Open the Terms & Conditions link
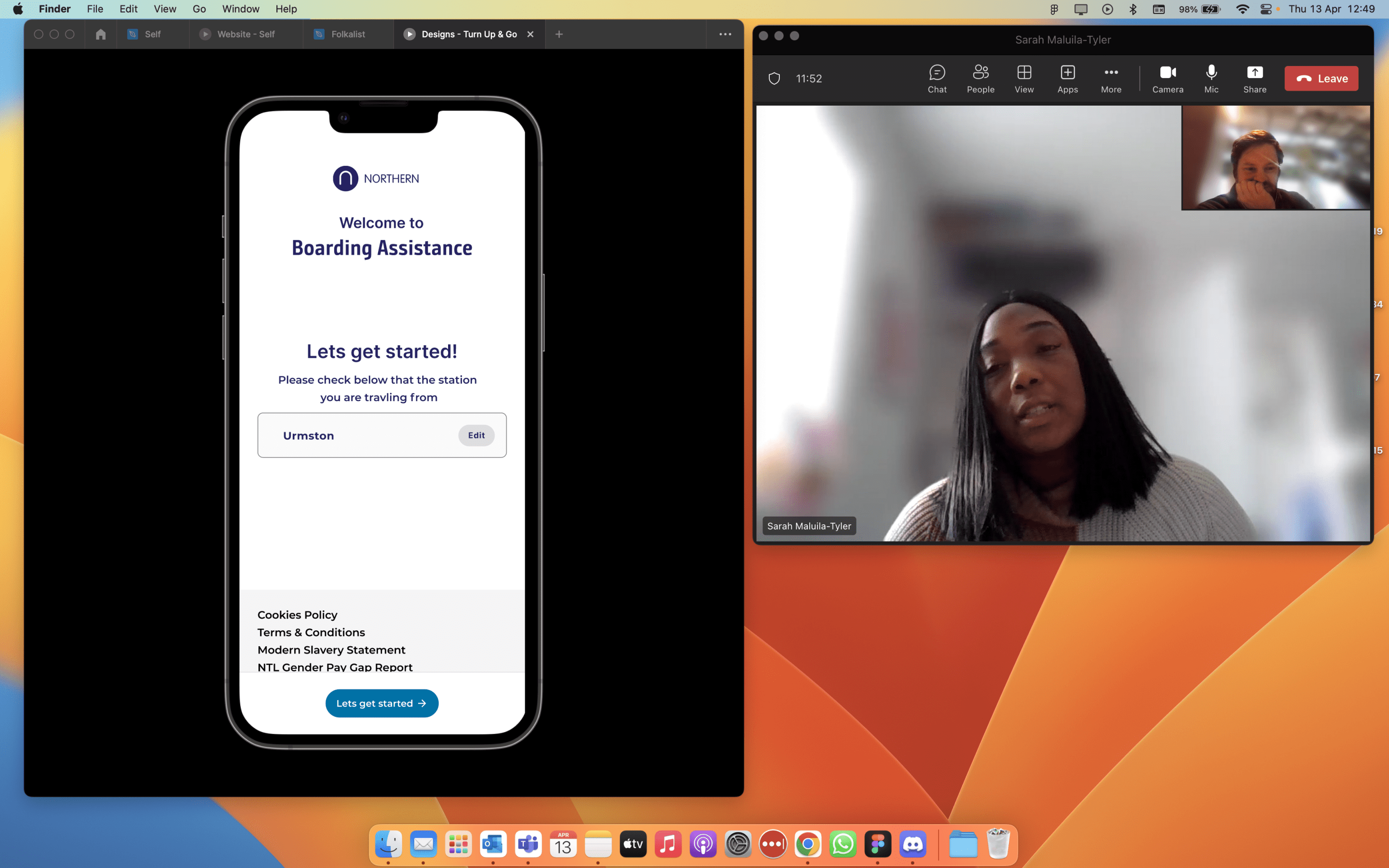The width and height of the screenshot is (1389, 868). click(311, 632)
